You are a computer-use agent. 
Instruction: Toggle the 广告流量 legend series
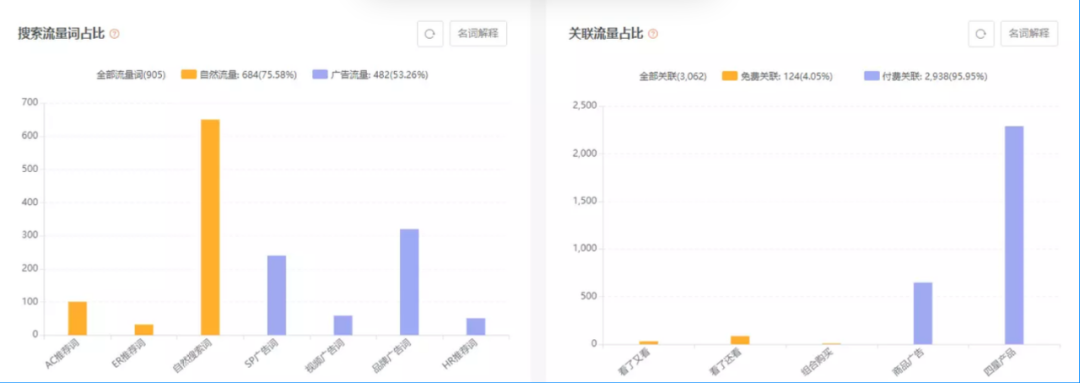[x=370, y=74]
